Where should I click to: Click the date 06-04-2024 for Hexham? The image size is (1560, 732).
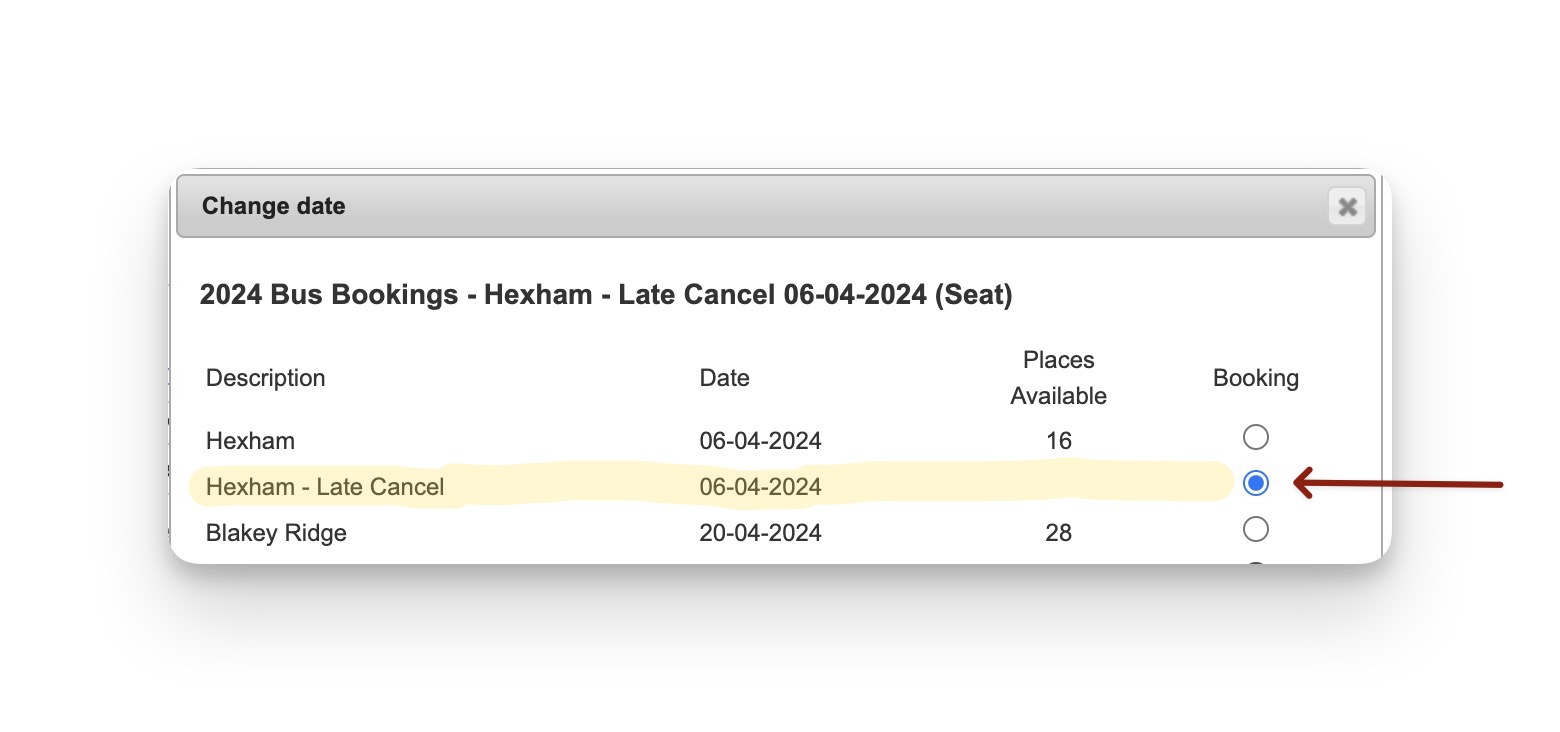pos(761,440)
